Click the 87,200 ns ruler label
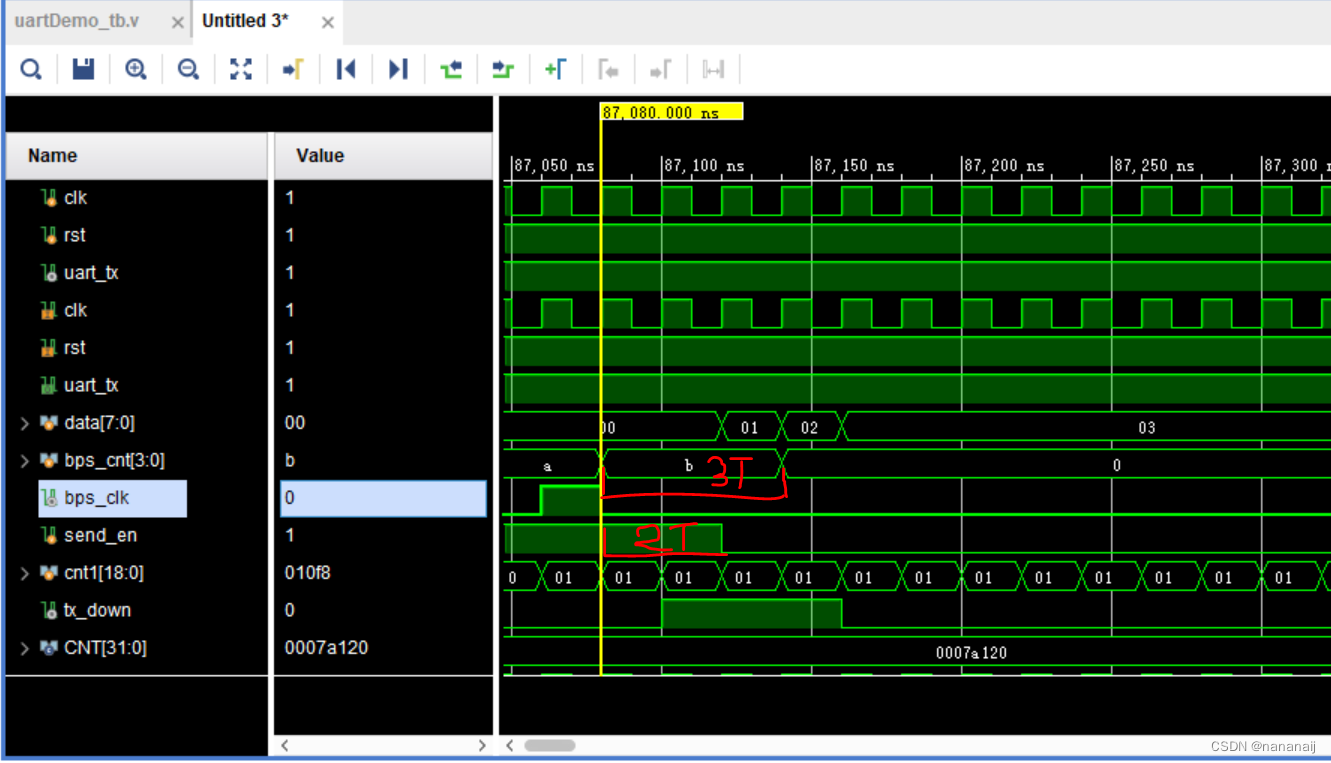 (1004, 166)
